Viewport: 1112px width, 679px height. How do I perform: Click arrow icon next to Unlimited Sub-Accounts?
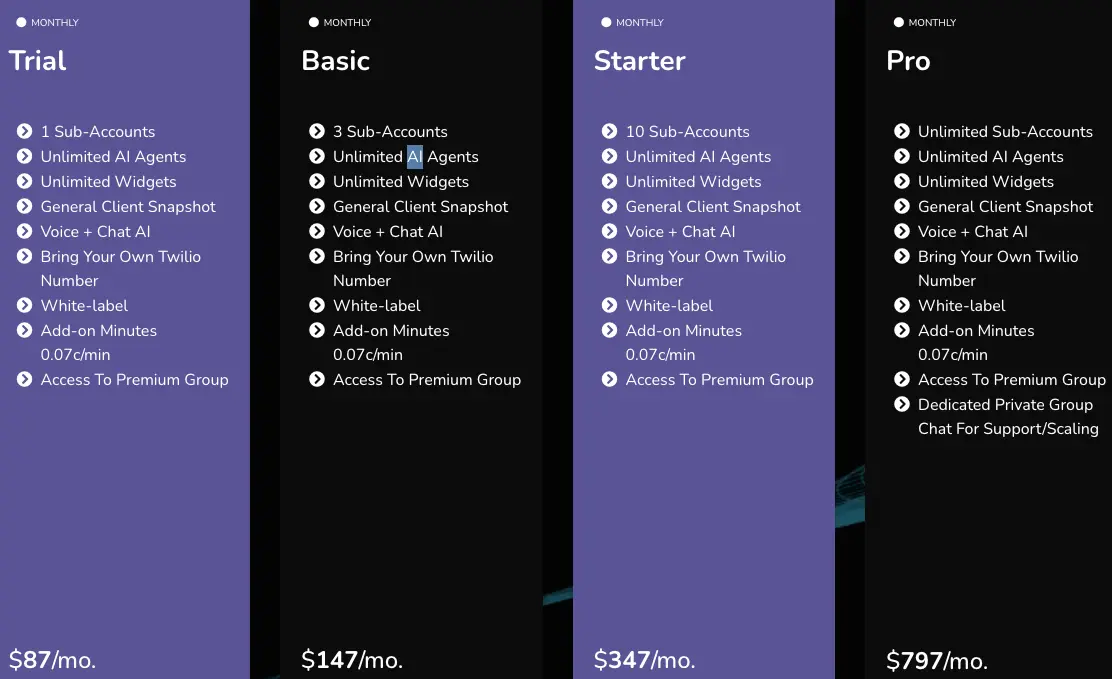[902, 131]
